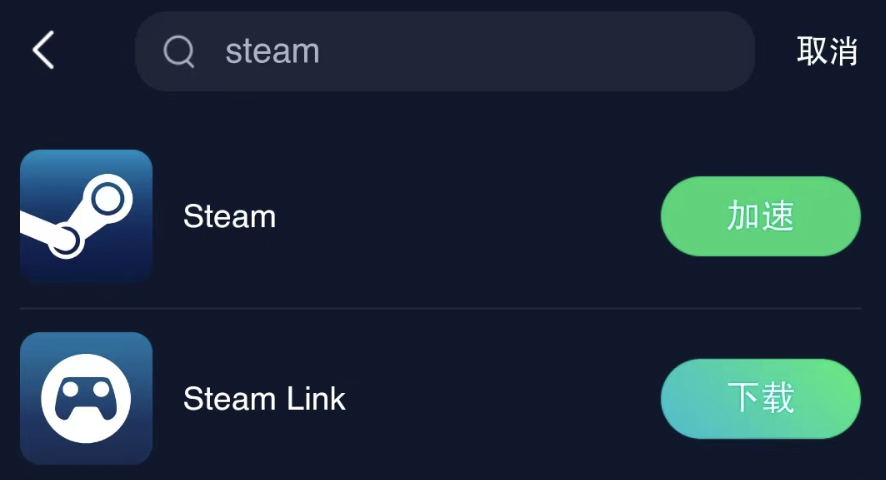This screenshot has width=886, height=480.
Task: Download Steam Link with the 下载 button
Action: [761, 399]
